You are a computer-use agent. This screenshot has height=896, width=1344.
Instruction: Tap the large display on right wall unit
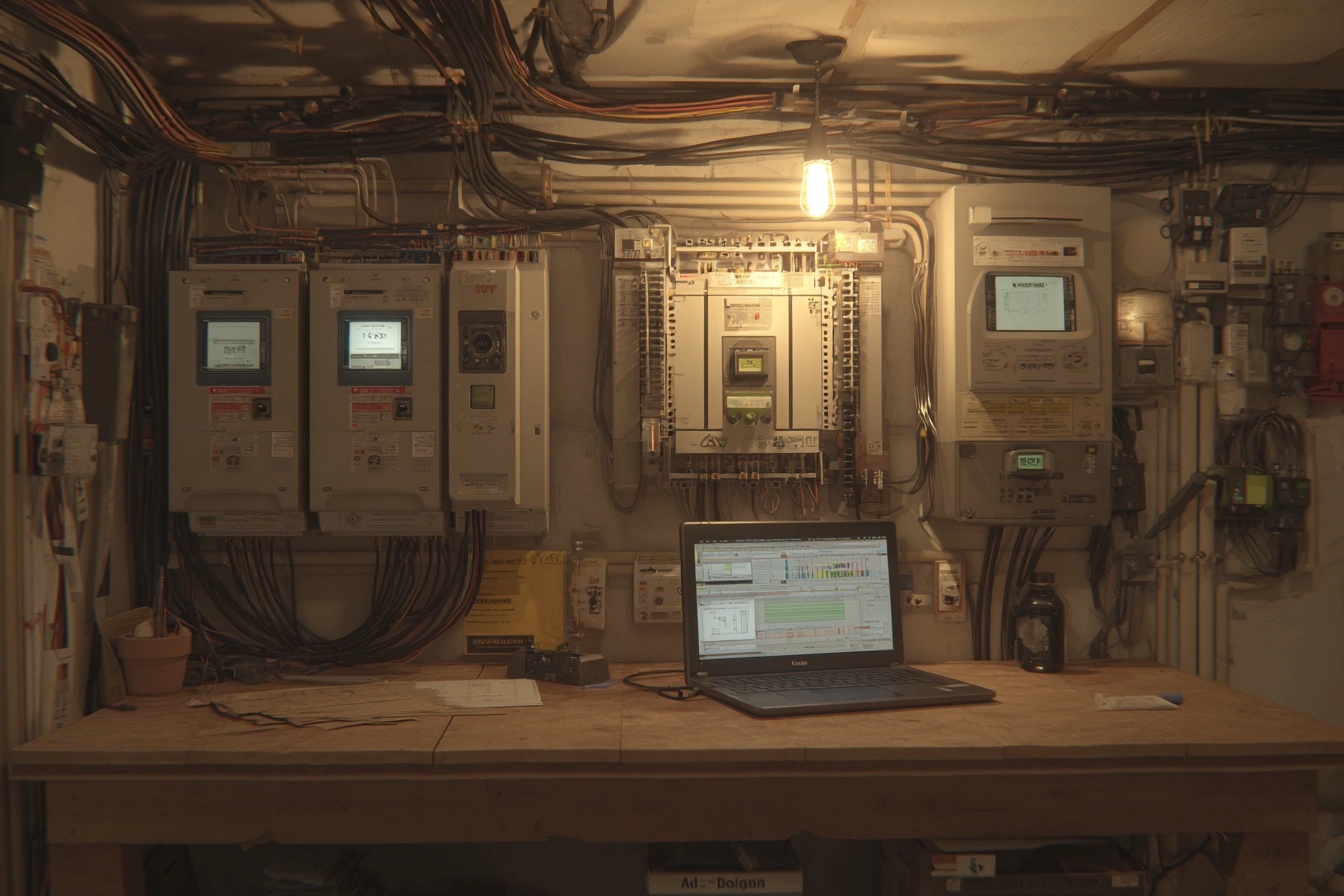coord(1030,302)
